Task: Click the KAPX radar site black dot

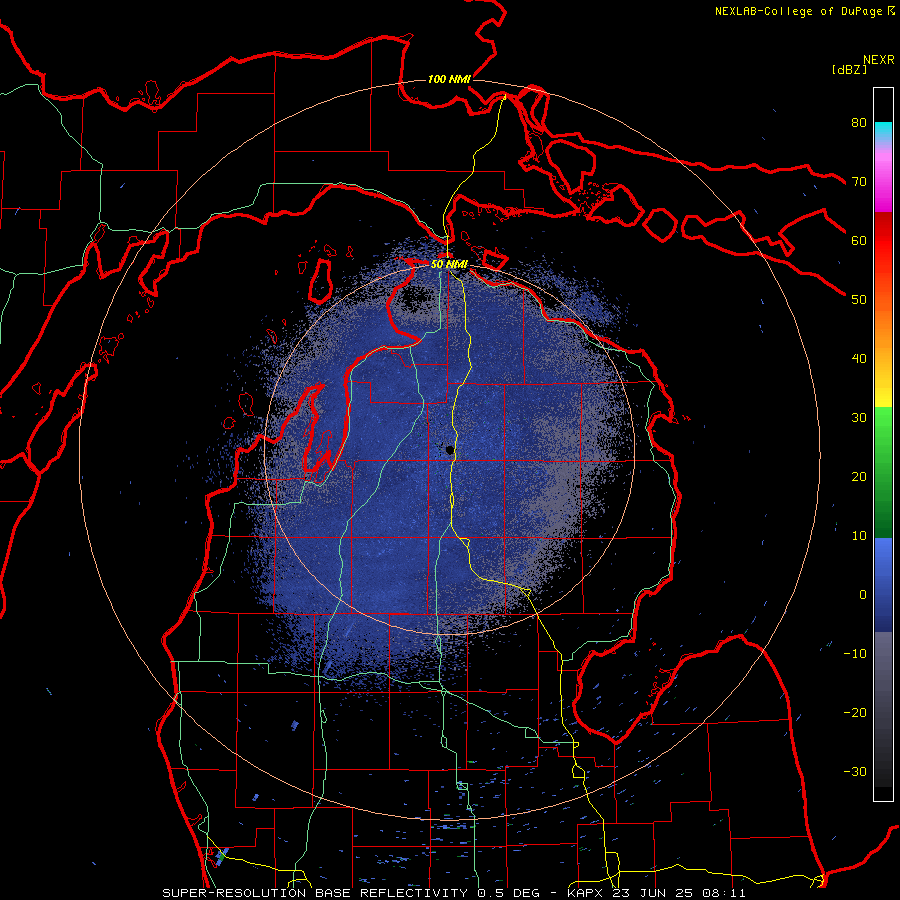Action: pos(450,450)
